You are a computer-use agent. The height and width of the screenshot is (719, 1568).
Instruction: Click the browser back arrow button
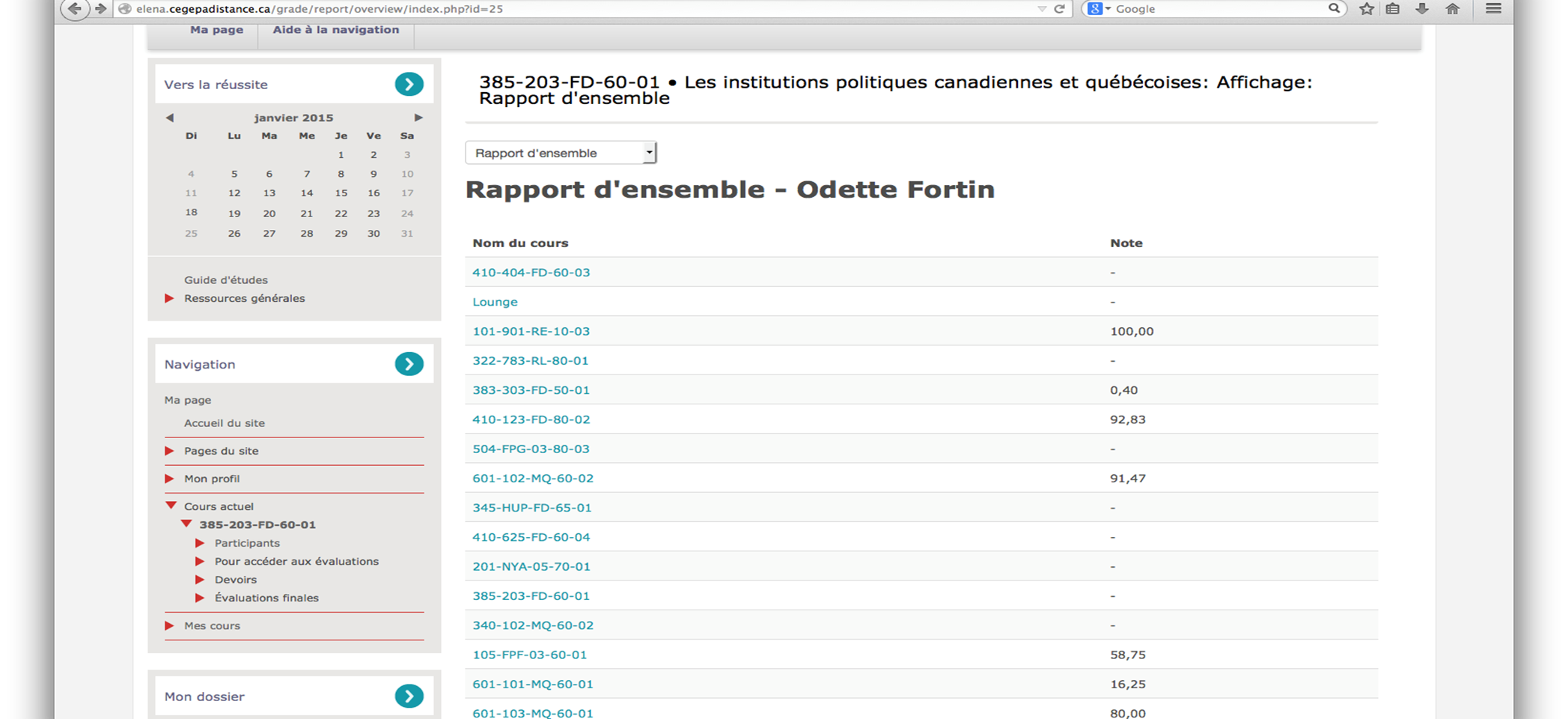coord(74,9)
